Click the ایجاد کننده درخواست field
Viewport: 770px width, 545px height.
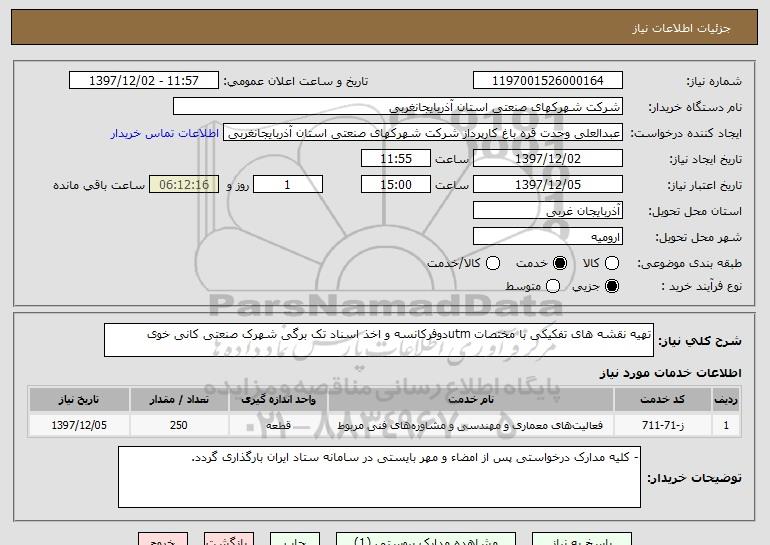(x=423, y=133)
